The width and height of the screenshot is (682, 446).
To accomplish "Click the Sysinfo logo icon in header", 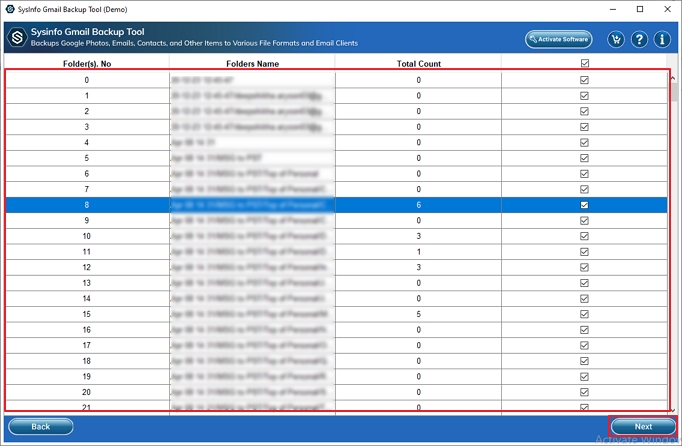I will point(17,37).
